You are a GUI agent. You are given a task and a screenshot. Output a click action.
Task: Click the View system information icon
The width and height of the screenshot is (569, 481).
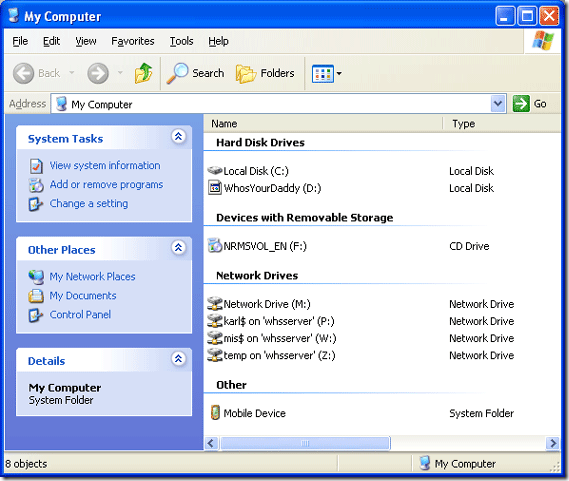[x=36, y=166]
